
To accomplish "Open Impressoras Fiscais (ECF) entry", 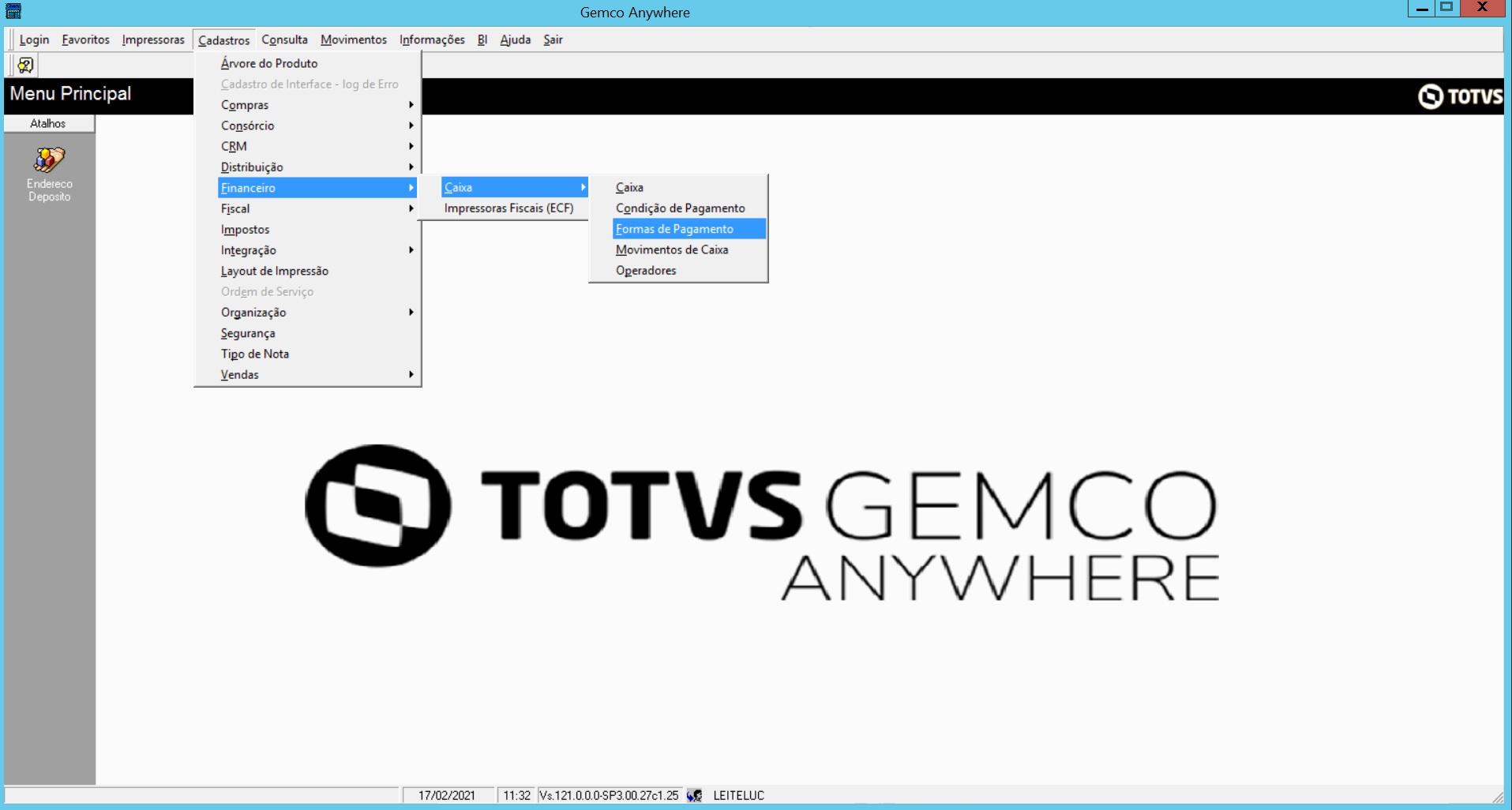I will pos(509,208).
